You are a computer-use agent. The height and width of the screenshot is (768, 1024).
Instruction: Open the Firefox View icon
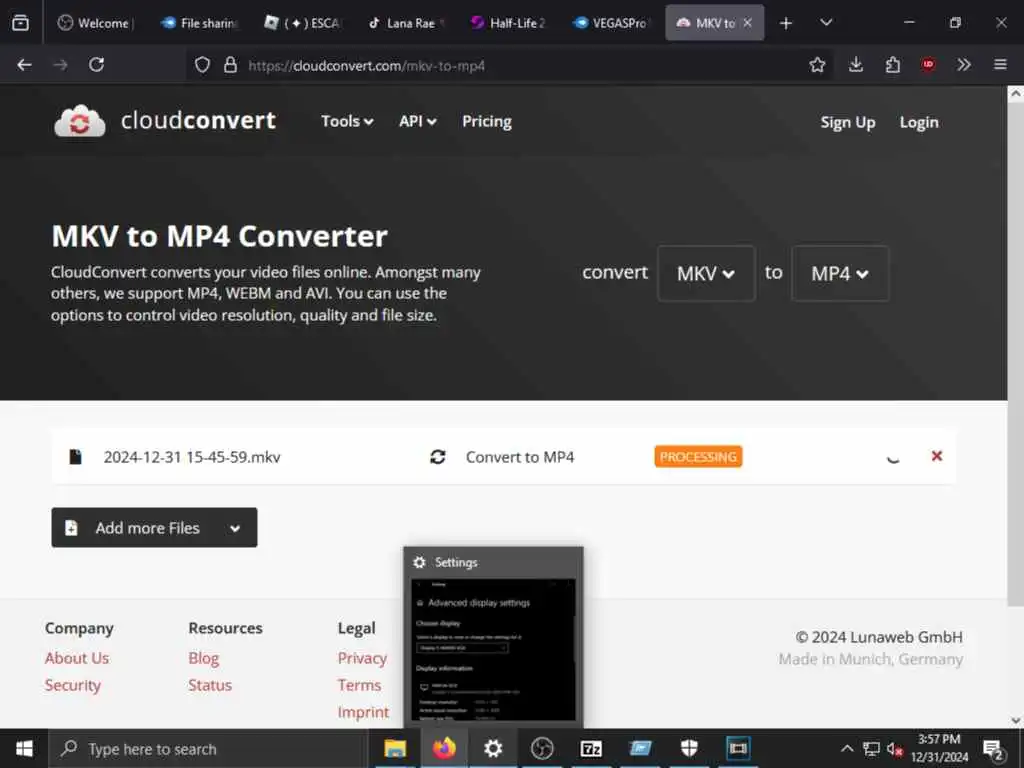coord(20,23)
